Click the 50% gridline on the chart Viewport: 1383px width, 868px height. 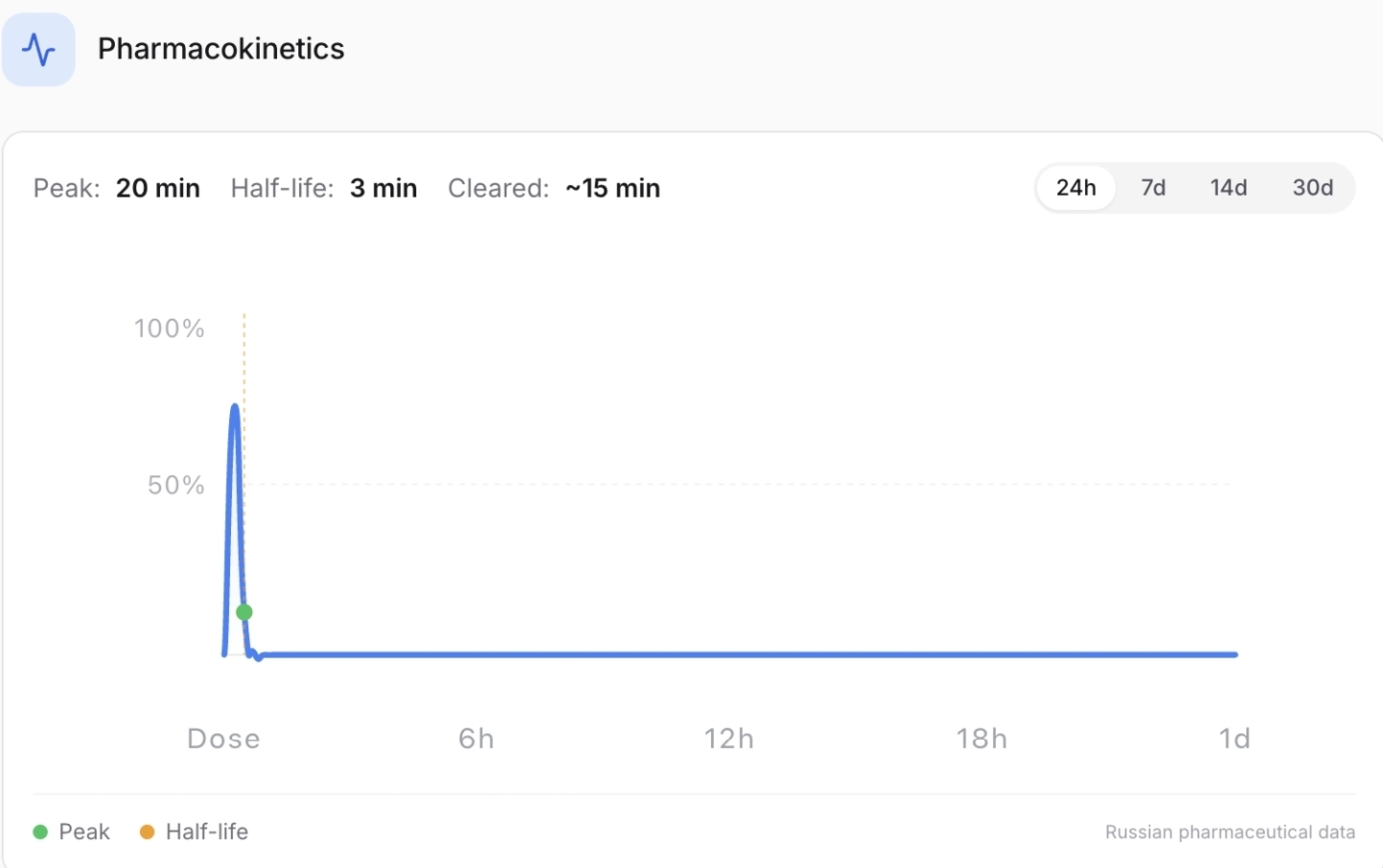click(x=671, y=485)
